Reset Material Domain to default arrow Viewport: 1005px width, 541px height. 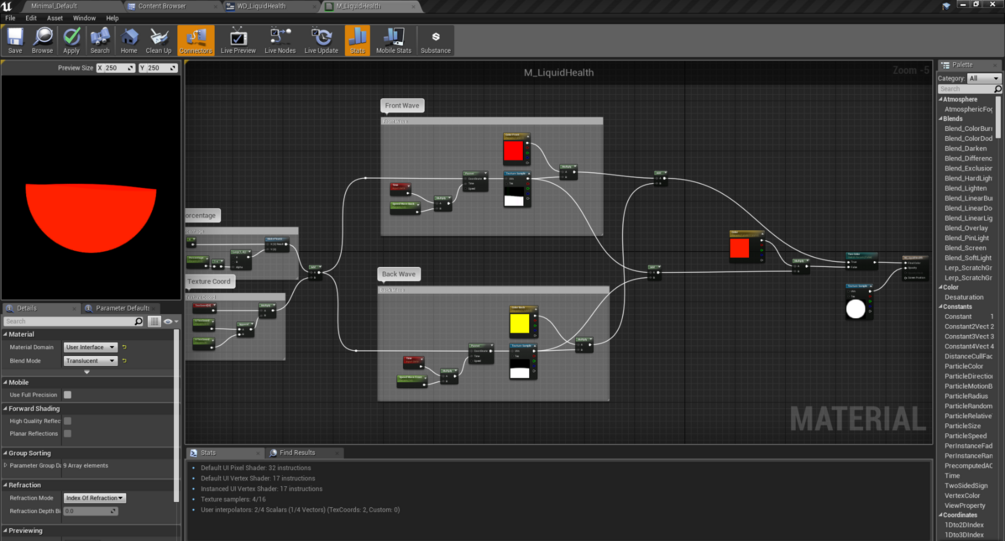coord(124,347)
